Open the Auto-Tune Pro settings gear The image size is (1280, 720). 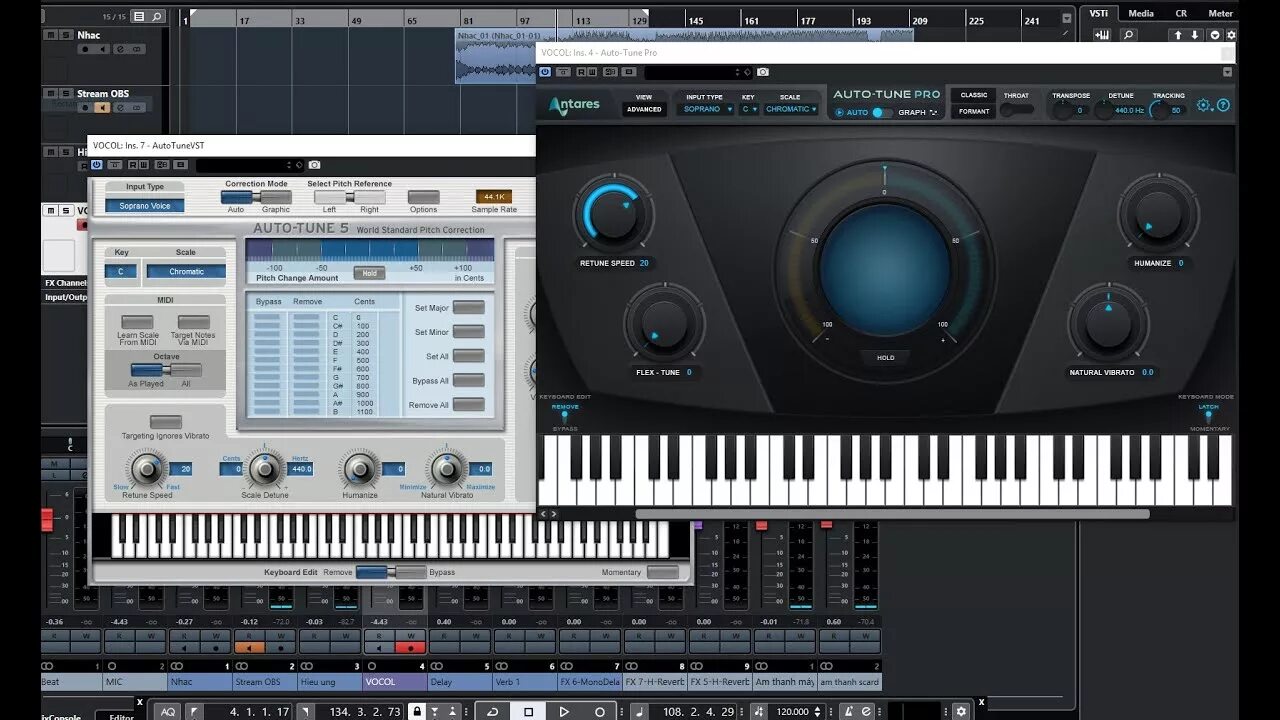click(x=1204, y=104)
